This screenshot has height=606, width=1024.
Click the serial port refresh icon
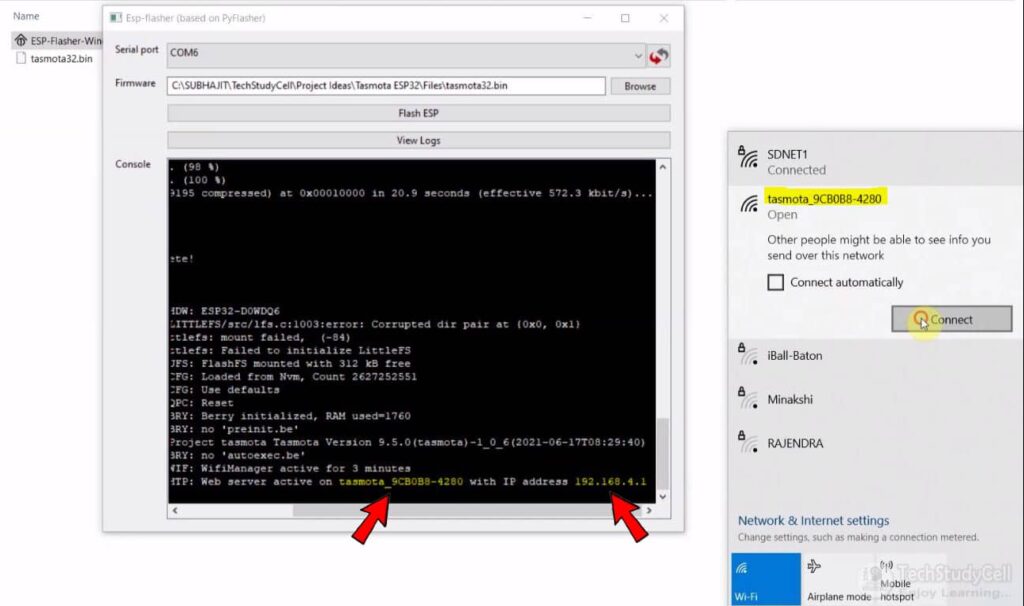coord(658,55)
